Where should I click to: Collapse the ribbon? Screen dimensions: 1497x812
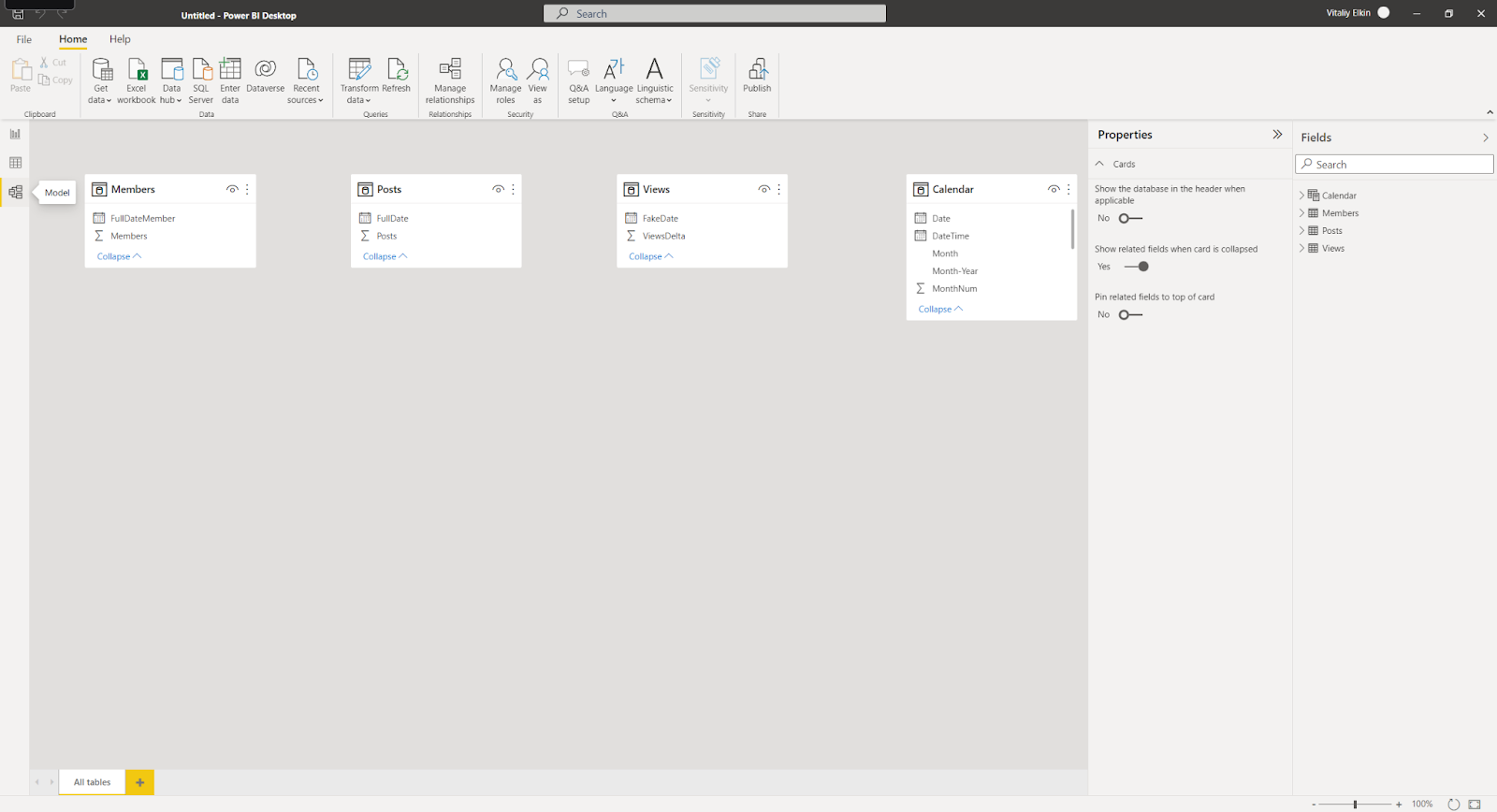coord(1490,112)
